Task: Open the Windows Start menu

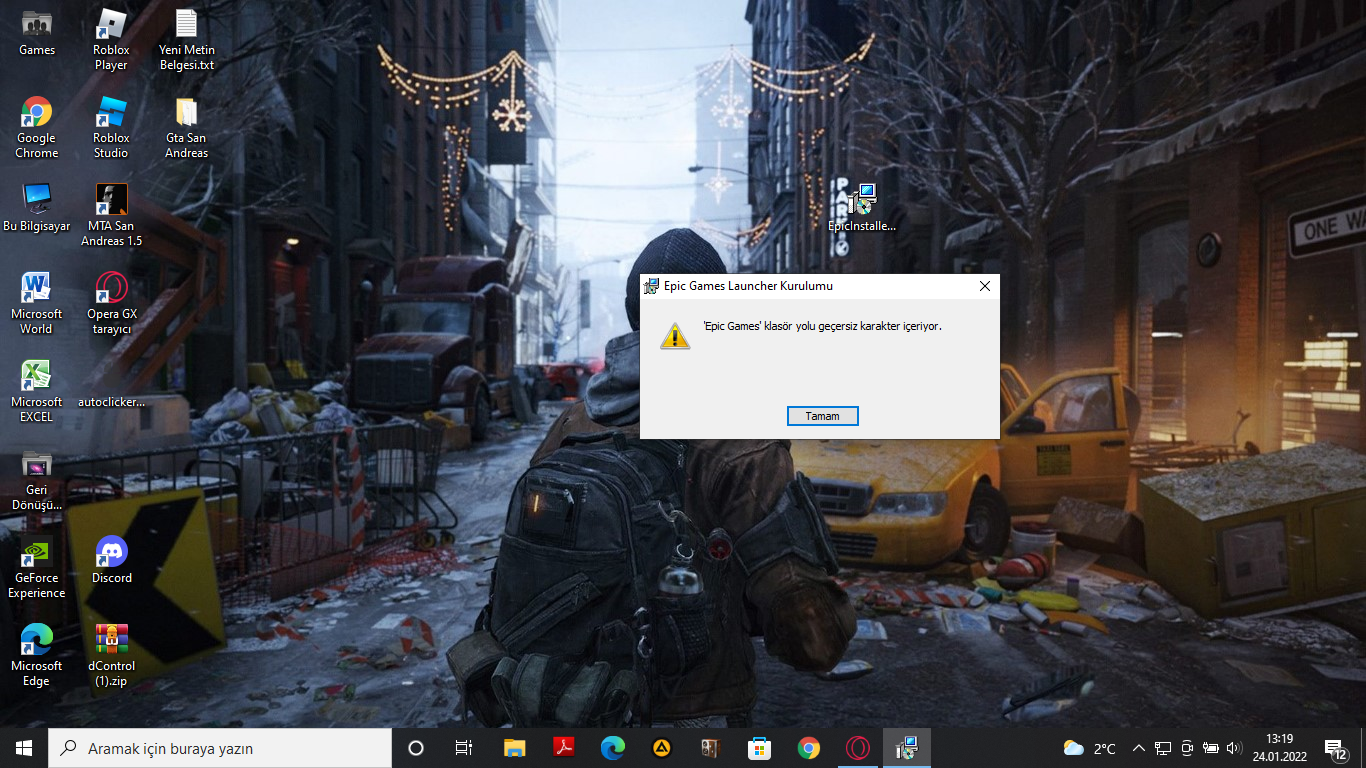Action: [x=24, y=748]
